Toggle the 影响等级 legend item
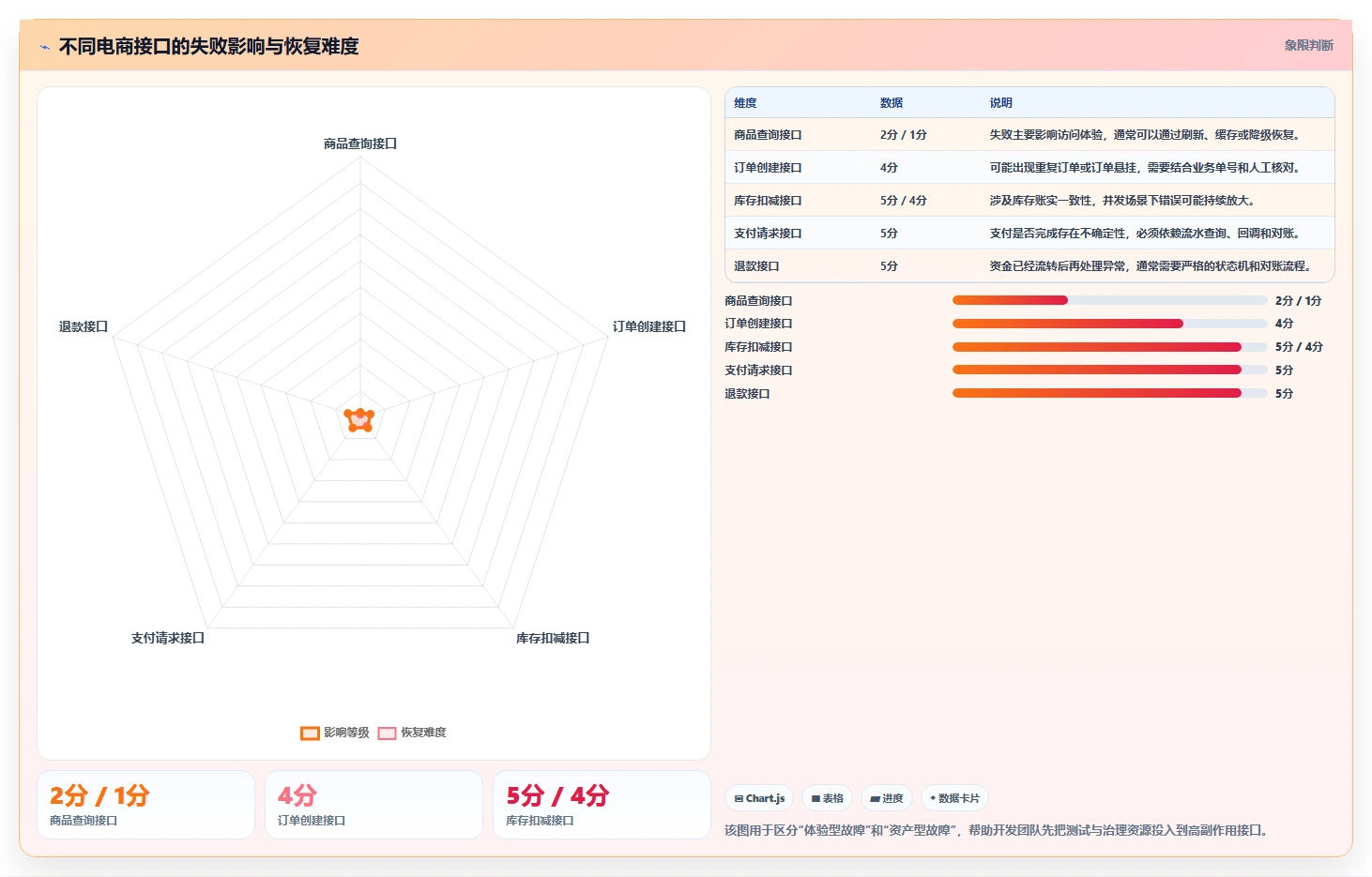 [335, 733]
